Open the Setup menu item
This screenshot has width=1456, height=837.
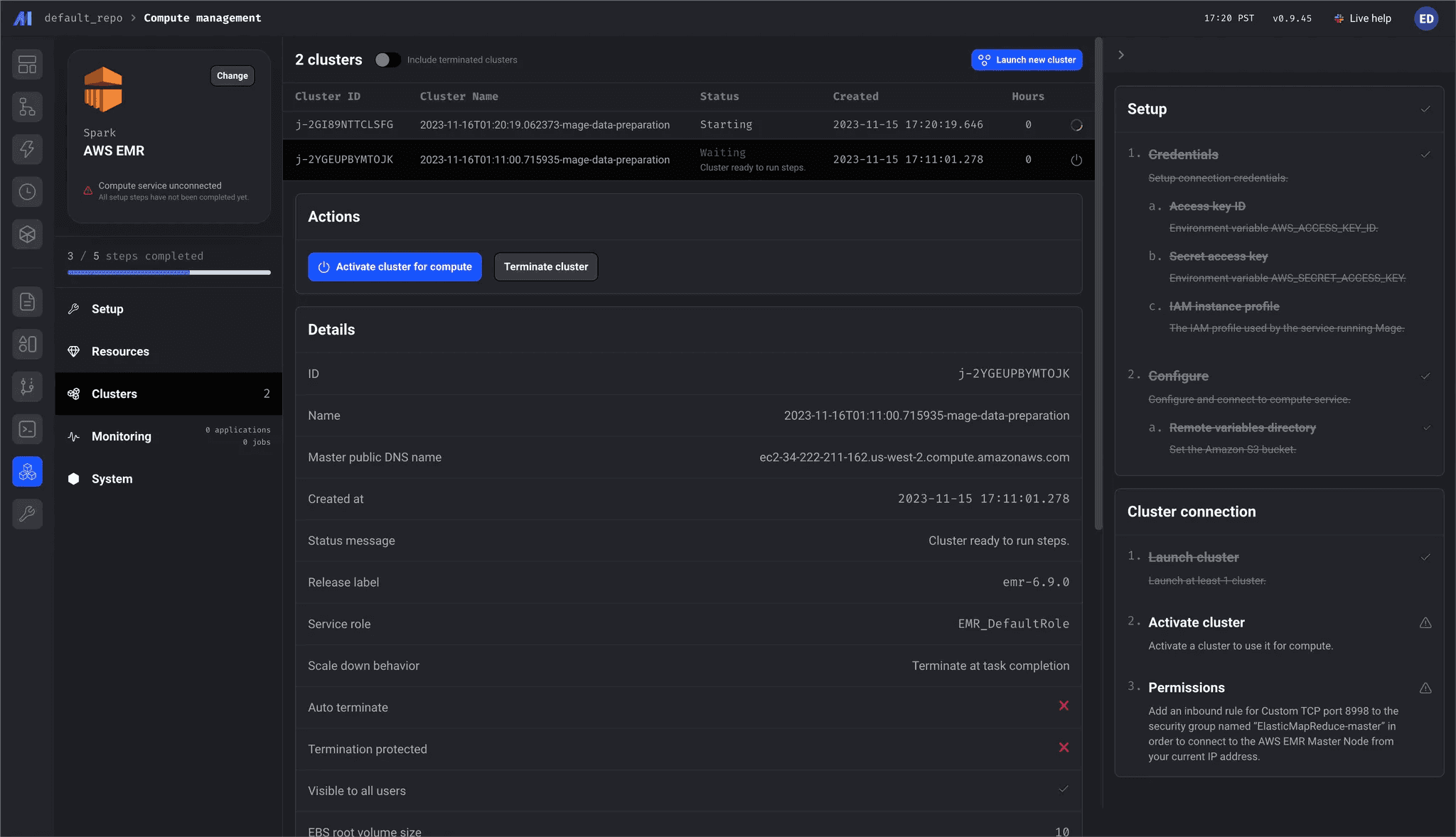coord(168,309)
